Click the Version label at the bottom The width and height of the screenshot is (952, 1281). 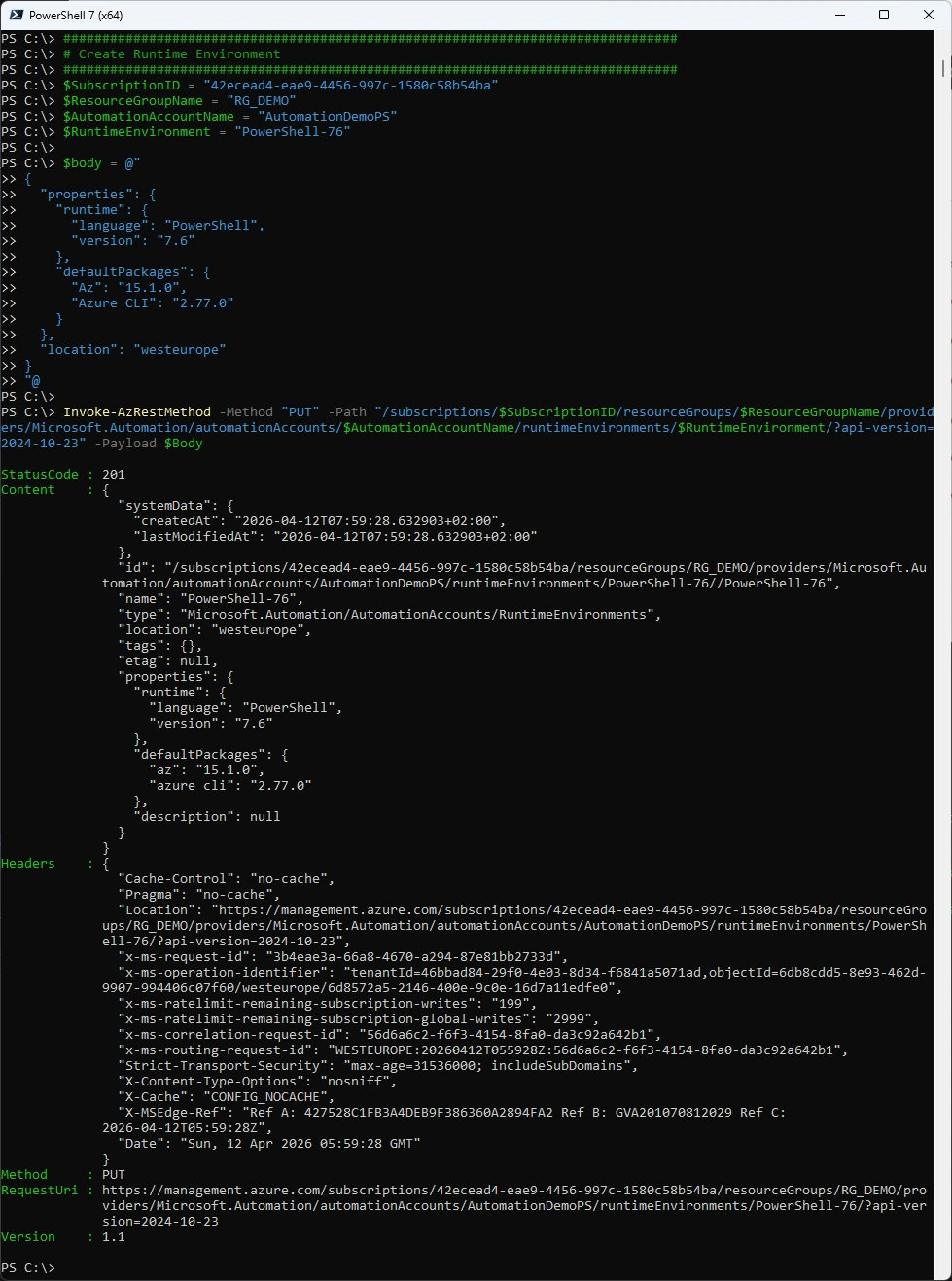[28, 1237]
